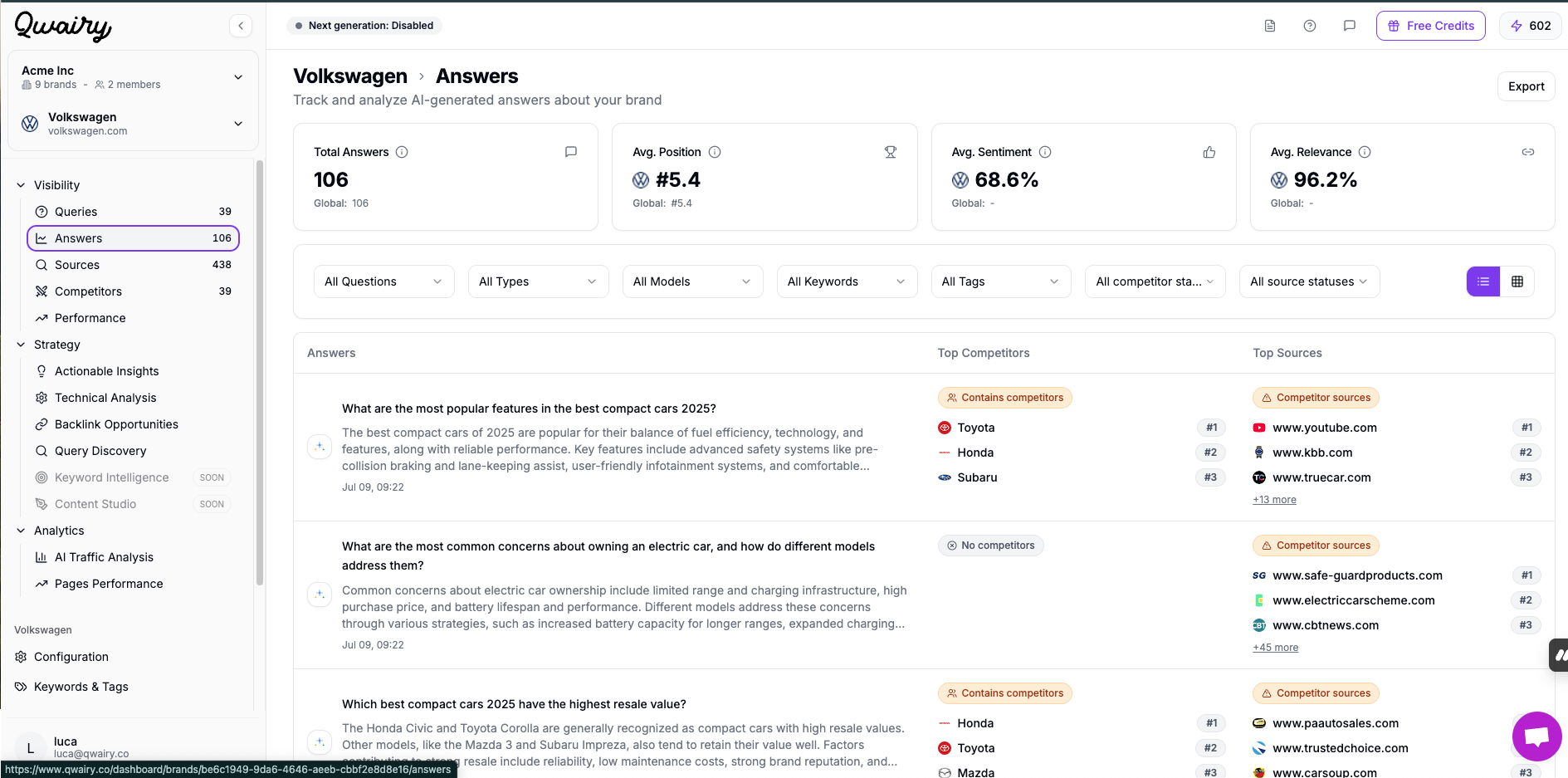Image resolution: width=1568 pixels, height=778 pixels.
Task: Open the www.kbb.com source
Action: pyautogui.click(x=1312, y=453)
